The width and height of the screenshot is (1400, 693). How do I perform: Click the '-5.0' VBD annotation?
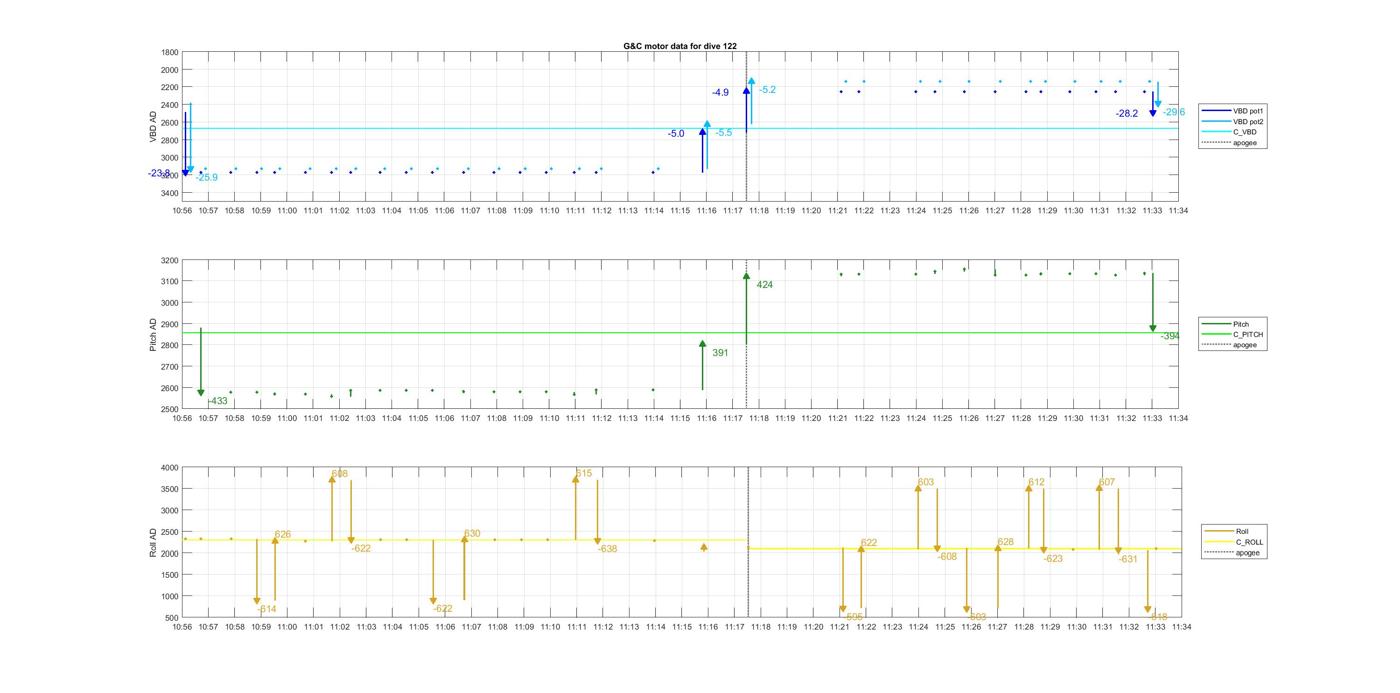(676, 134)
